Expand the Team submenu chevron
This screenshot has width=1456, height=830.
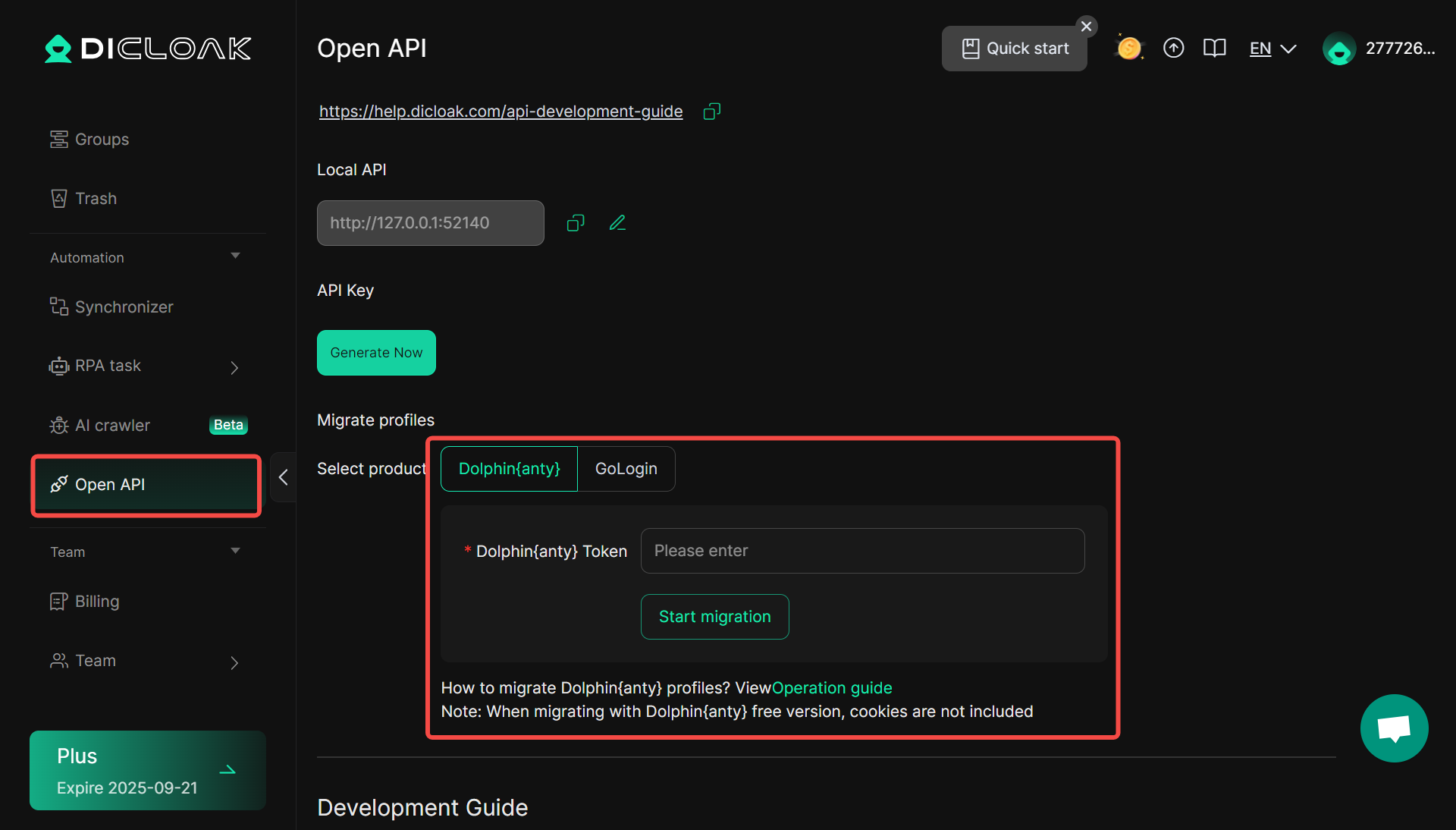pos(234,663)
